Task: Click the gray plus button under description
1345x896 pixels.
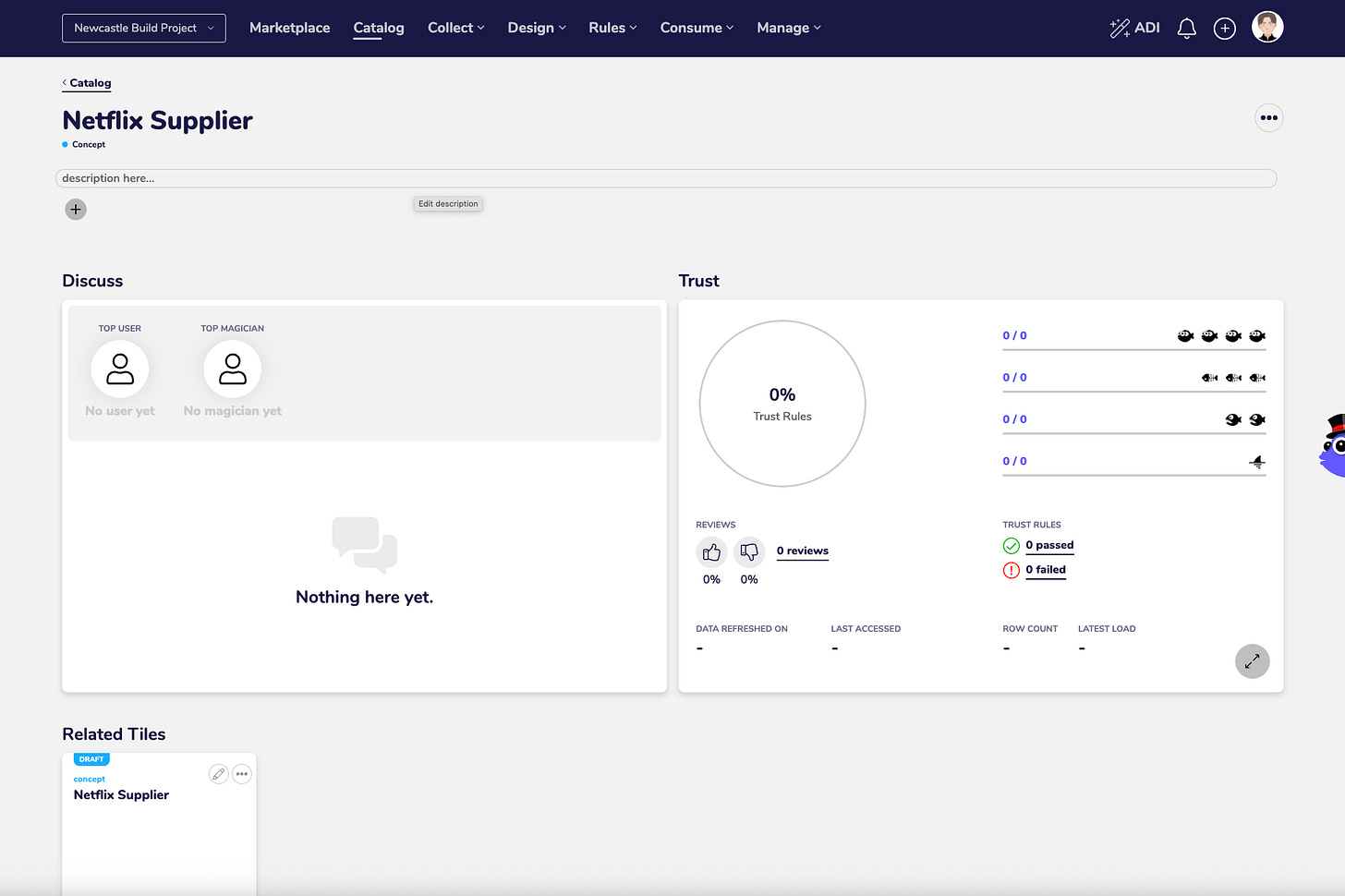Action: (x=76, y=210)
